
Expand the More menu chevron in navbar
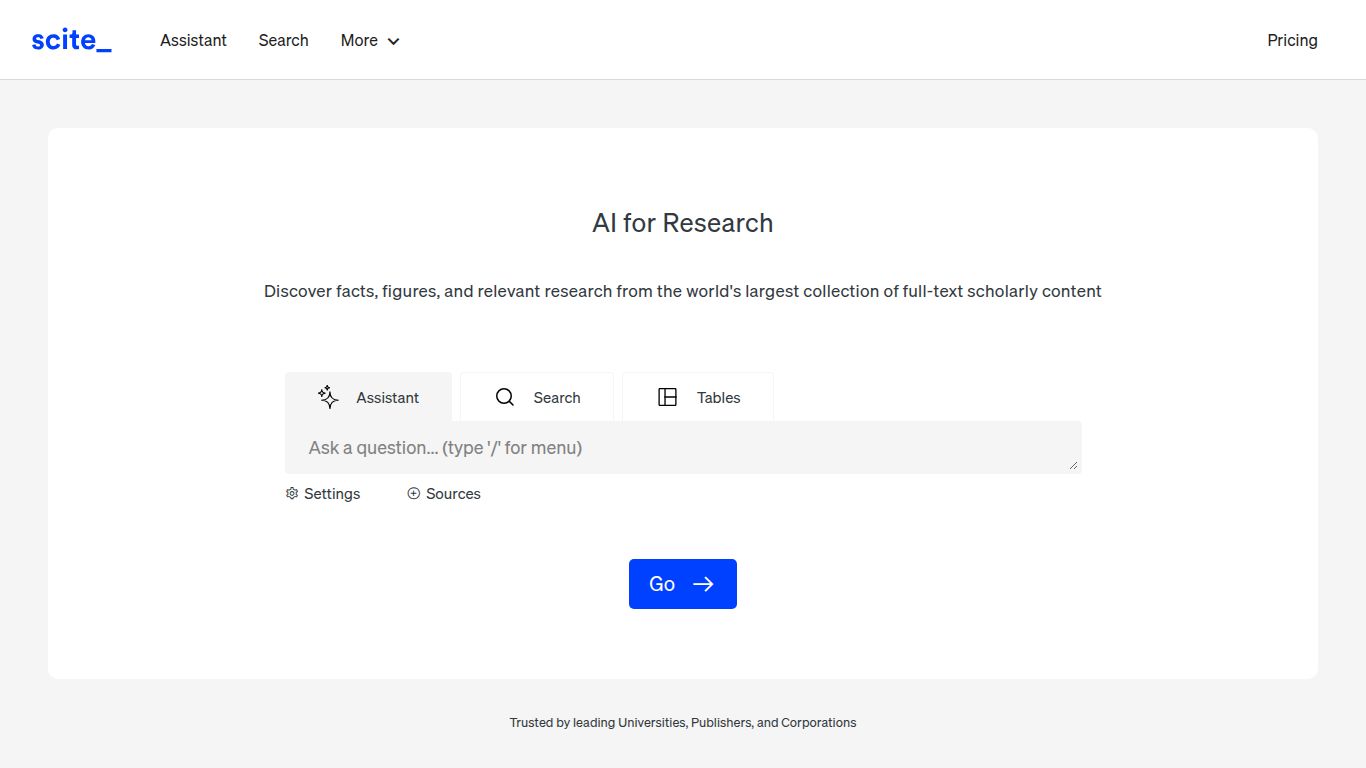coord(394,41)
